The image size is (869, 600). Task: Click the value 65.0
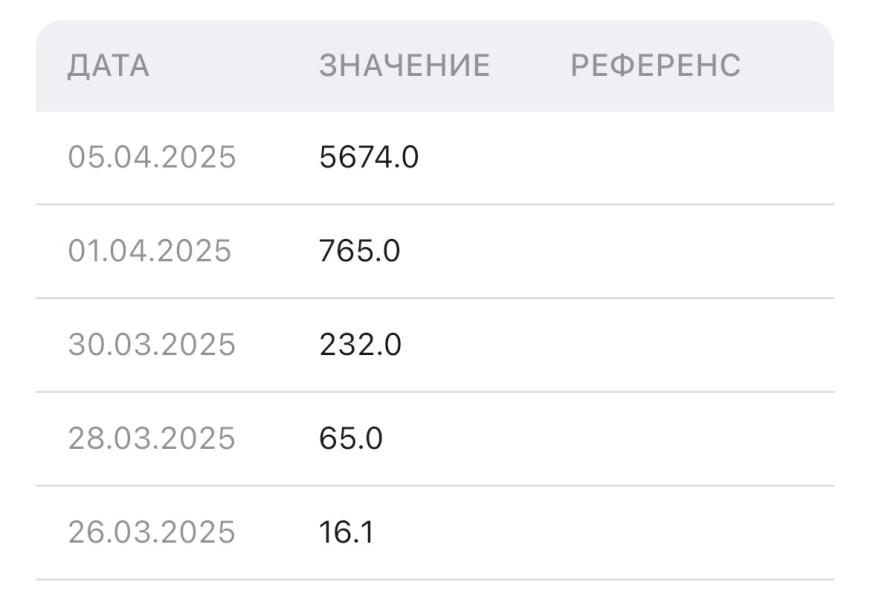click(x=351, y=439)
